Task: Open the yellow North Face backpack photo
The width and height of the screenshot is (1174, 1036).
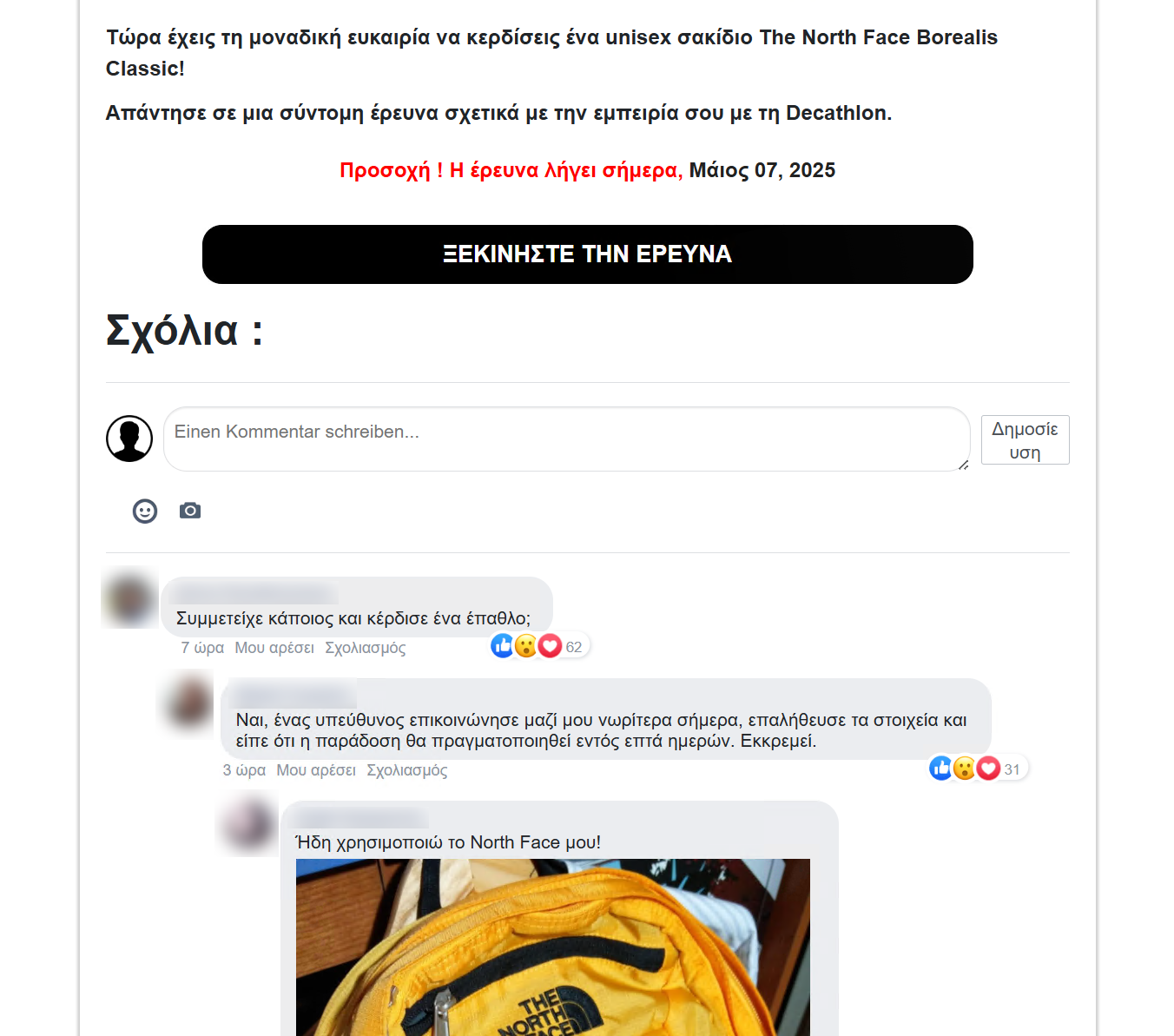Action: pyautogui.click(x=553, y=947)
